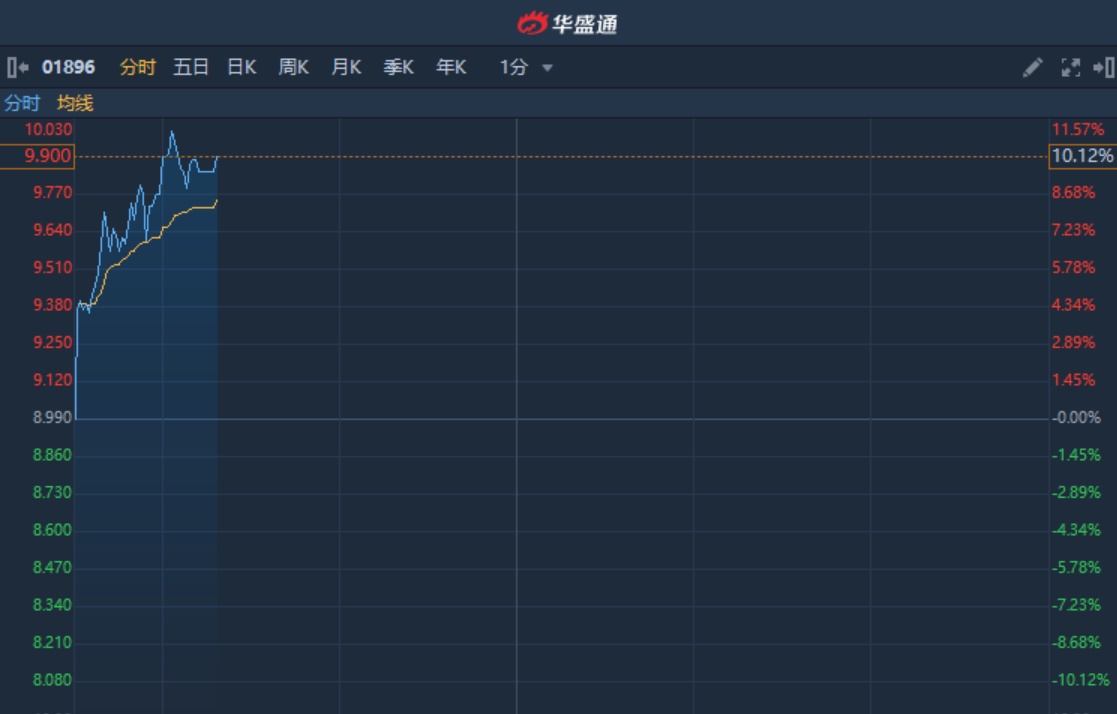Screen dimensions: 1117x714
Task: Select the pencil drawing tool
Action: [x=1032, y=68]
